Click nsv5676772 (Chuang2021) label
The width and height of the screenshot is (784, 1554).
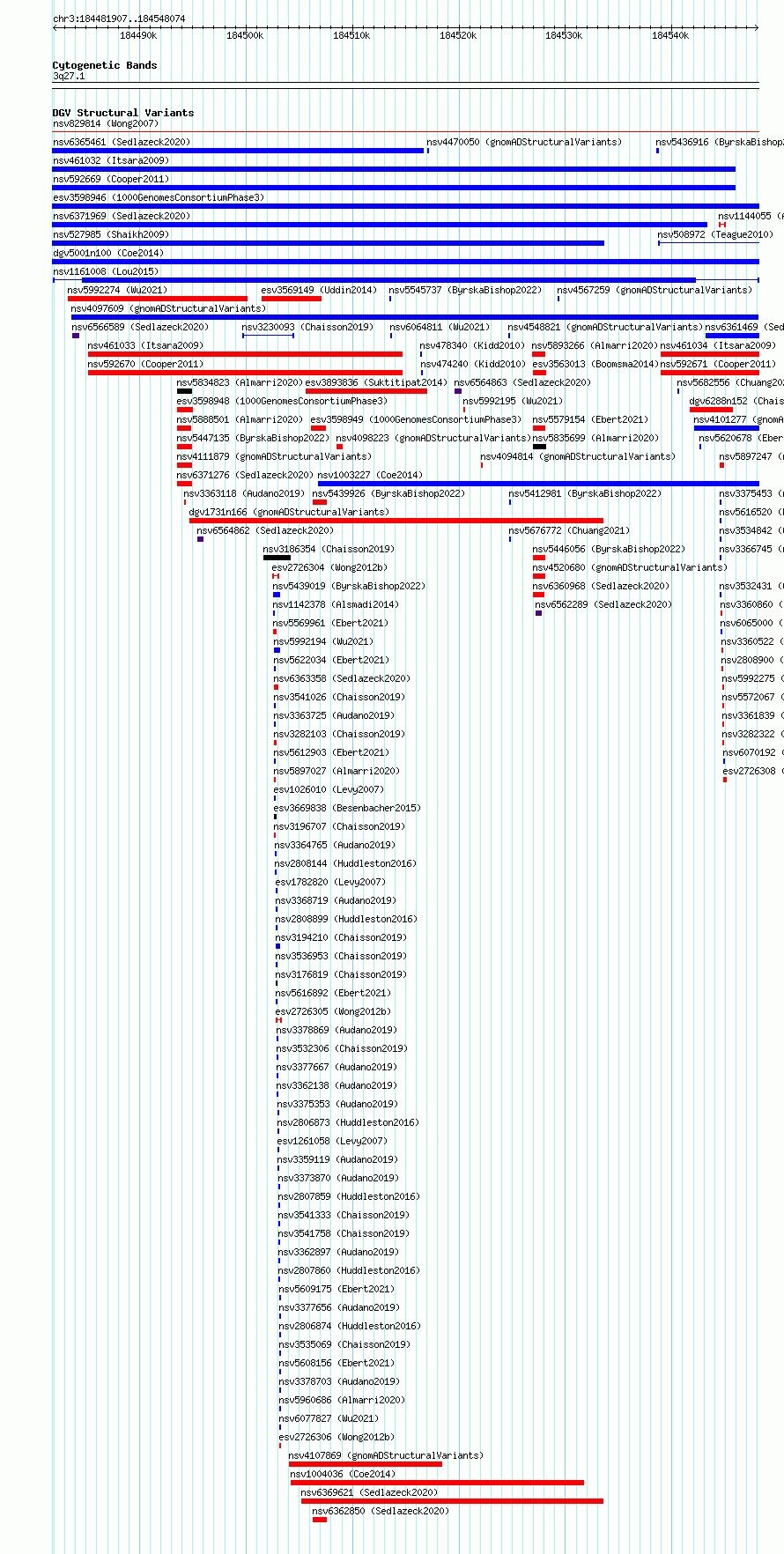[569, 530]
